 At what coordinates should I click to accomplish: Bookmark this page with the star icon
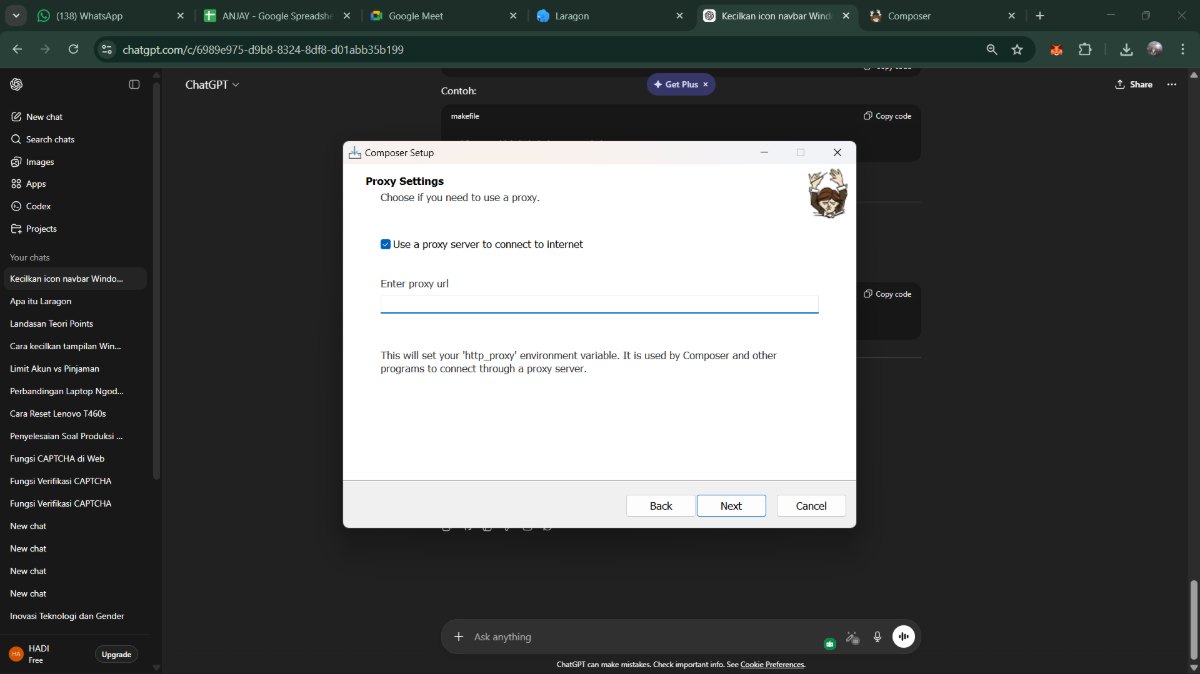coord(1017,49)
